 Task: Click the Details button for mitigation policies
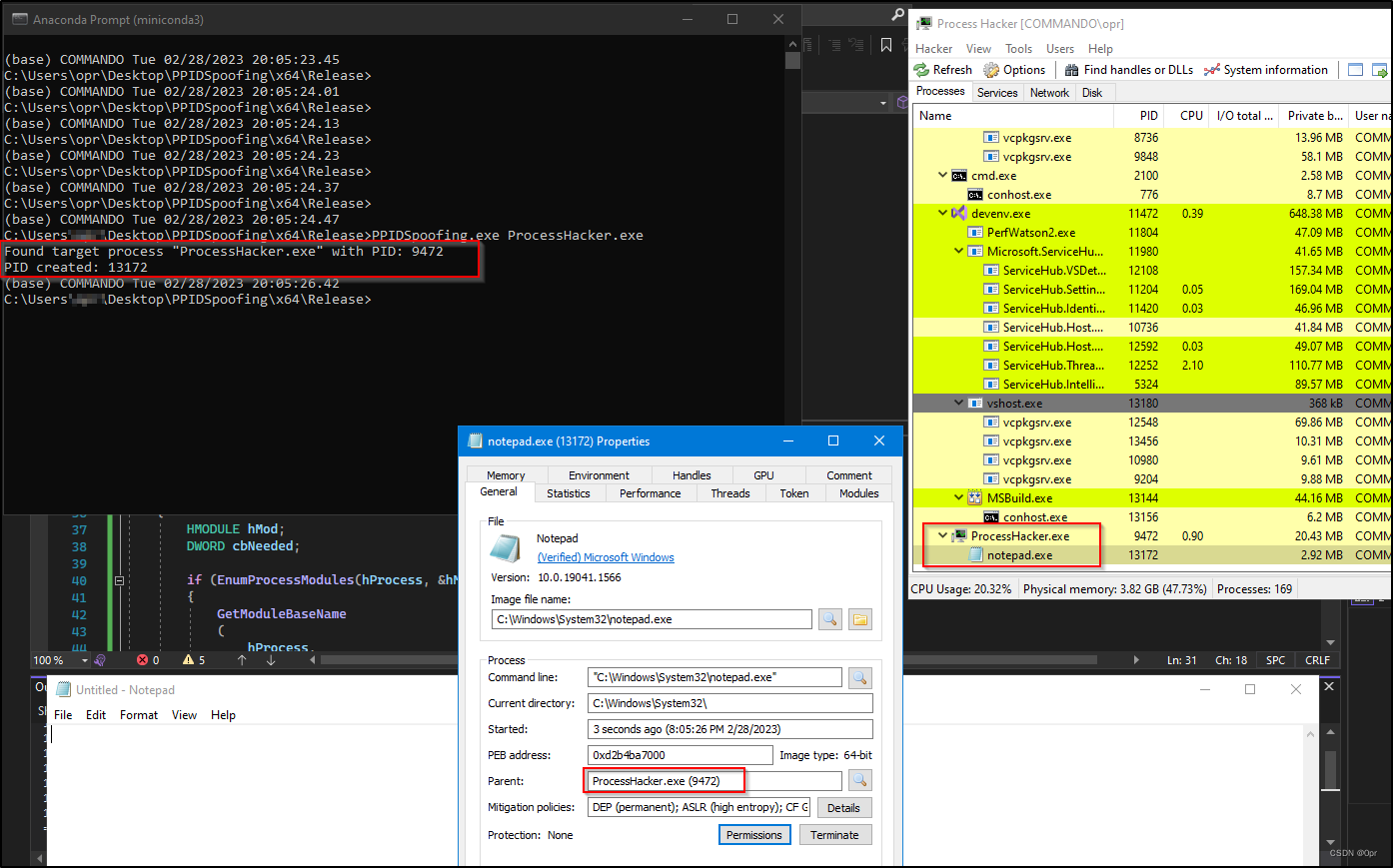(x=844, y=808)
